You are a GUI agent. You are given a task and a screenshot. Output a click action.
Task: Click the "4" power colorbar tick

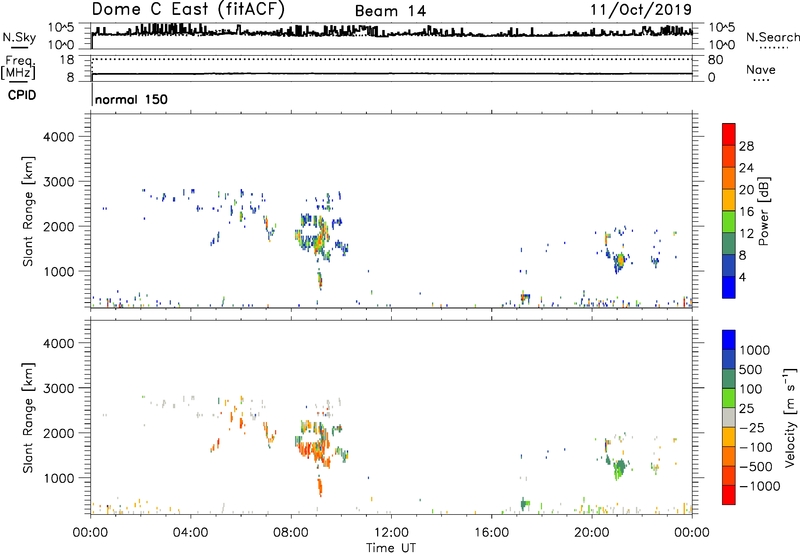pos(742,277)
